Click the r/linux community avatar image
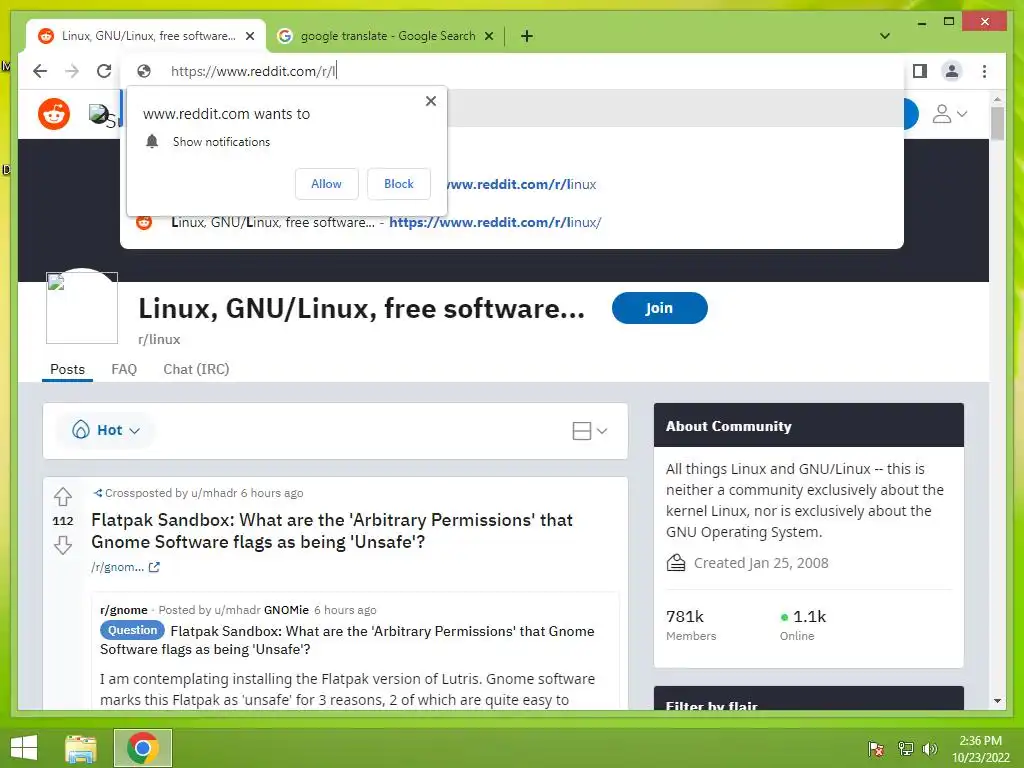Viewport: 1024px width, 768px height. click(x=82, y=308)
